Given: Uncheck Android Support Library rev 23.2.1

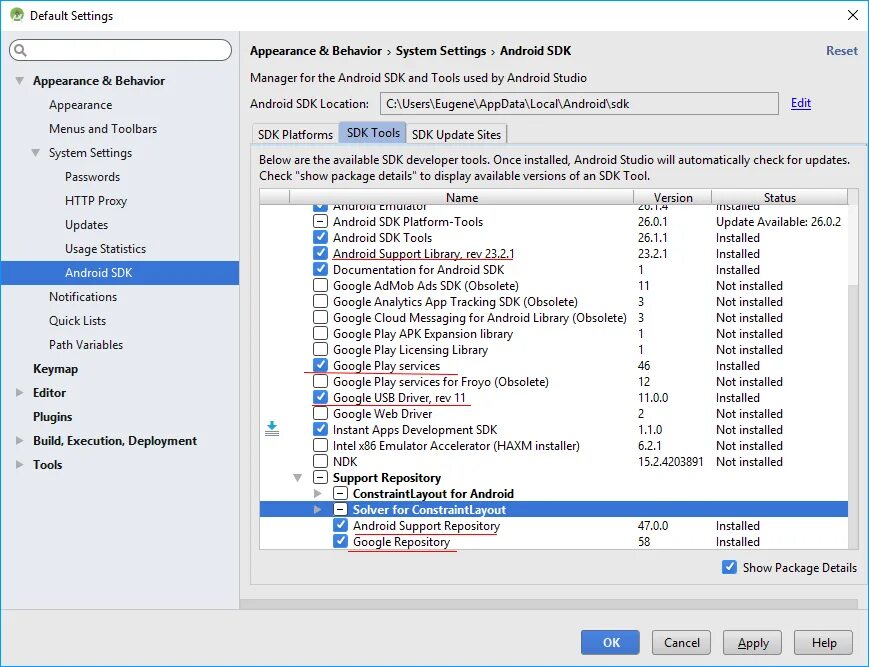Looking at the screenshot, I should 320,254.
